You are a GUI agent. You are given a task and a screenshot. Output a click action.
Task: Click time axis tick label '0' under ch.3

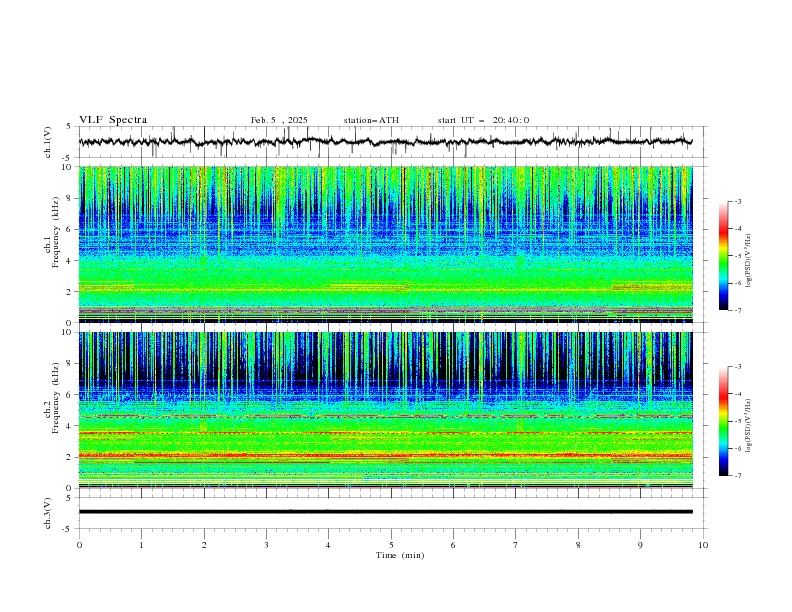tap(79, 545)
